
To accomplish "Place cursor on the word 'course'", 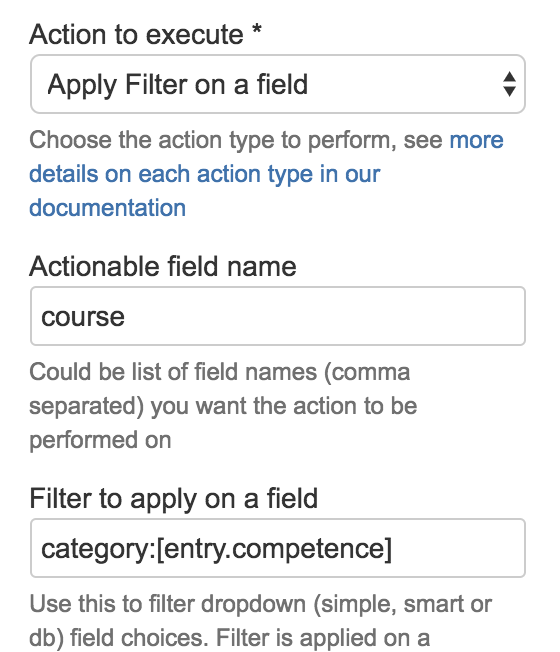I will (83, 317).
